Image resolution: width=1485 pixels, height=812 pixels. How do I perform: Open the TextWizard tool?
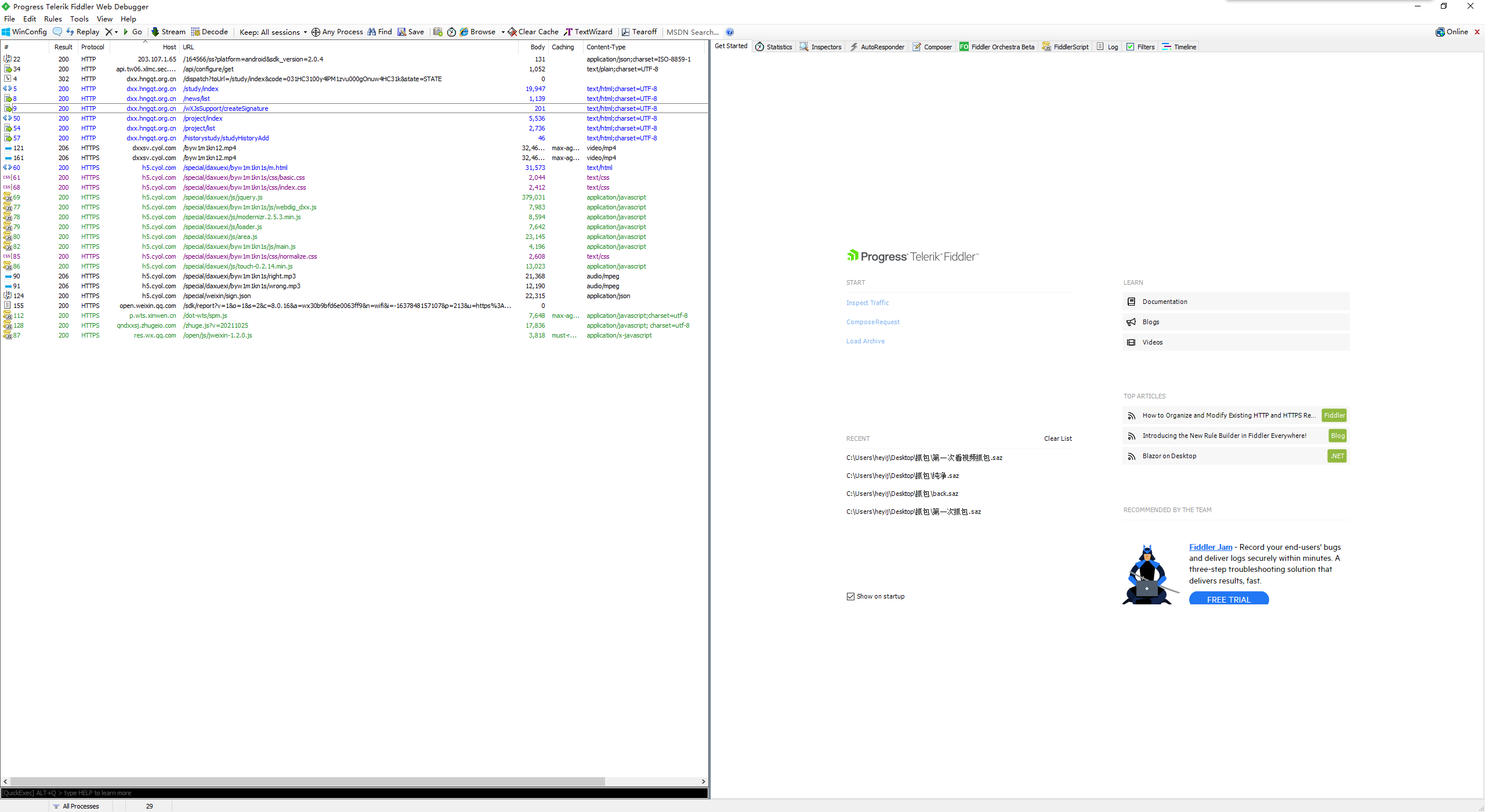tap(588, 32)
